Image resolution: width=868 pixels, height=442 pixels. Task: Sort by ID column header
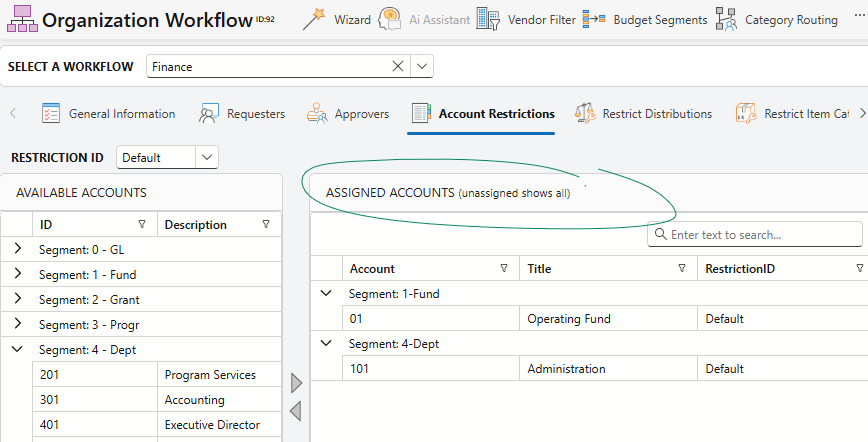tap(45, 224)
